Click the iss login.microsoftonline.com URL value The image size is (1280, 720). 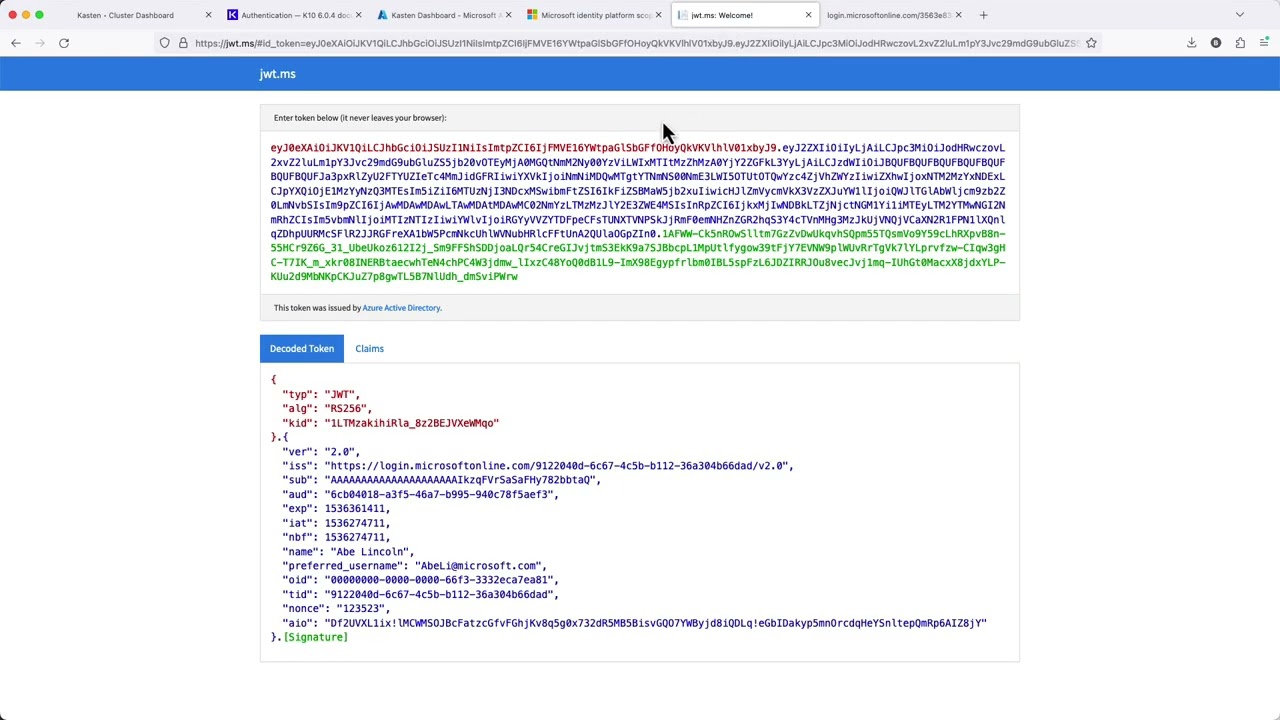[x=558, y=466]
